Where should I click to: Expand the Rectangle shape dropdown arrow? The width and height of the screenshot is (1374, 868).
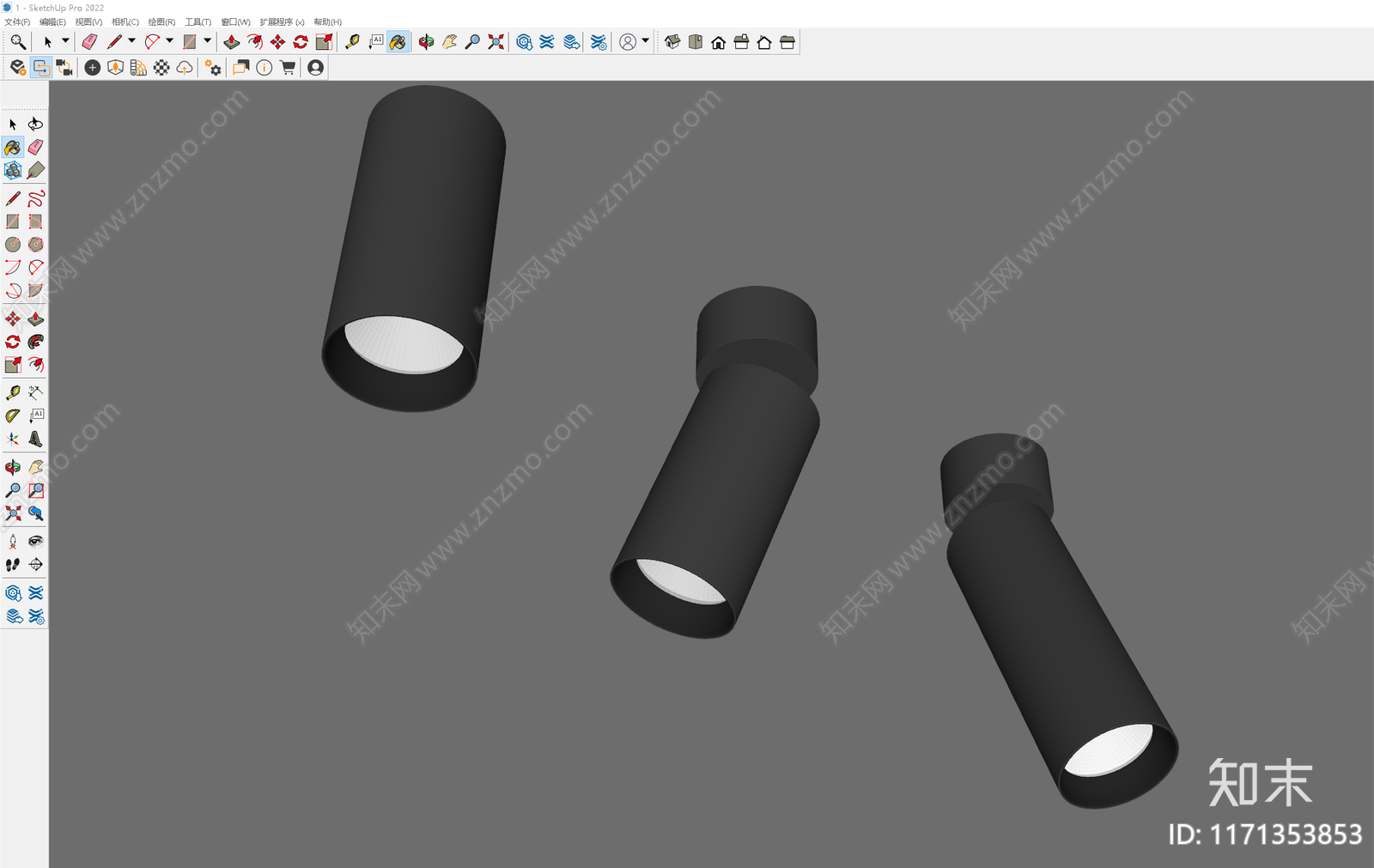coord(207,41)
